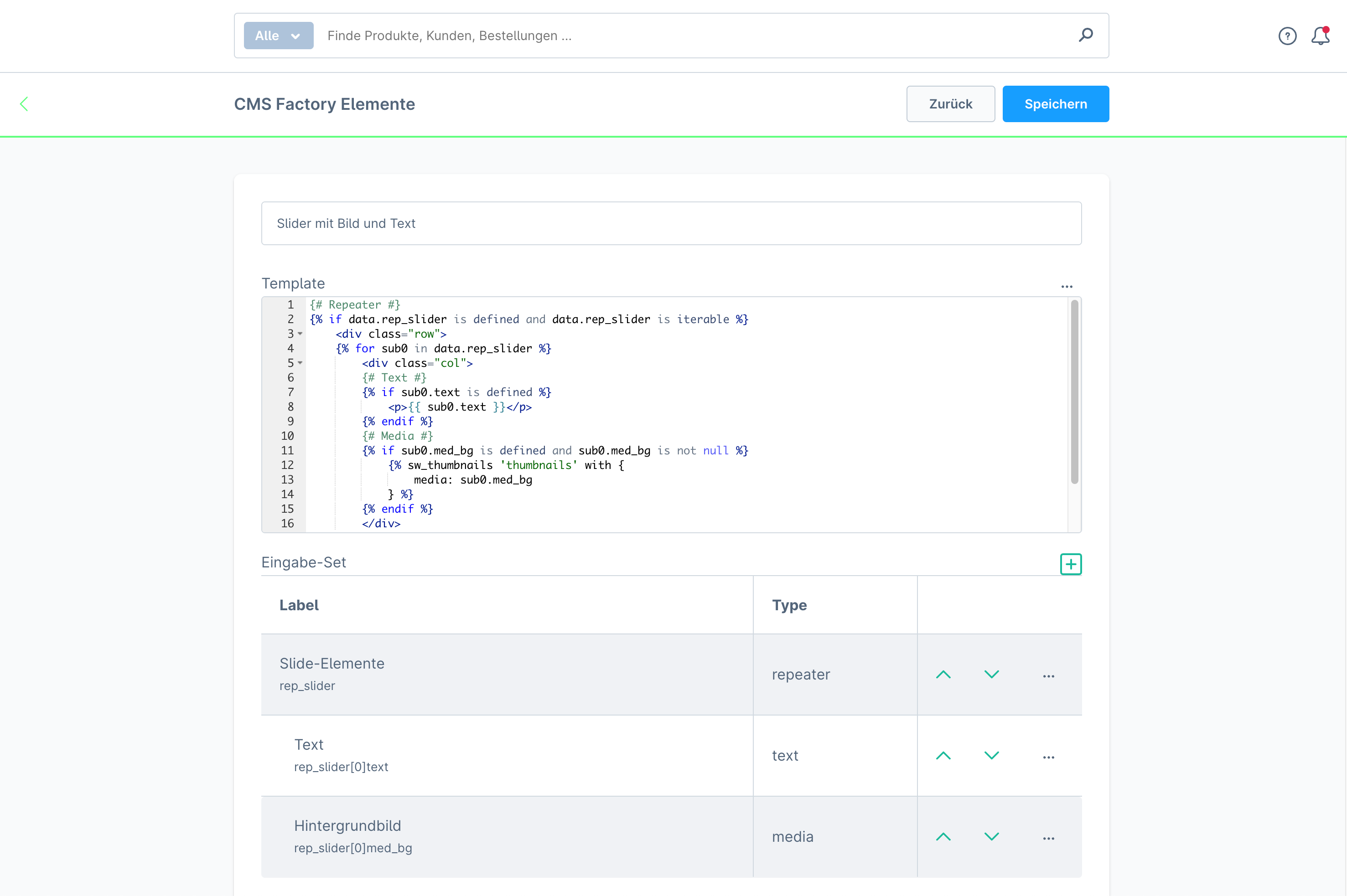Open Hintergrundbild row options menu
Screen dimensions: 1347x896
tap(1049, 838)
